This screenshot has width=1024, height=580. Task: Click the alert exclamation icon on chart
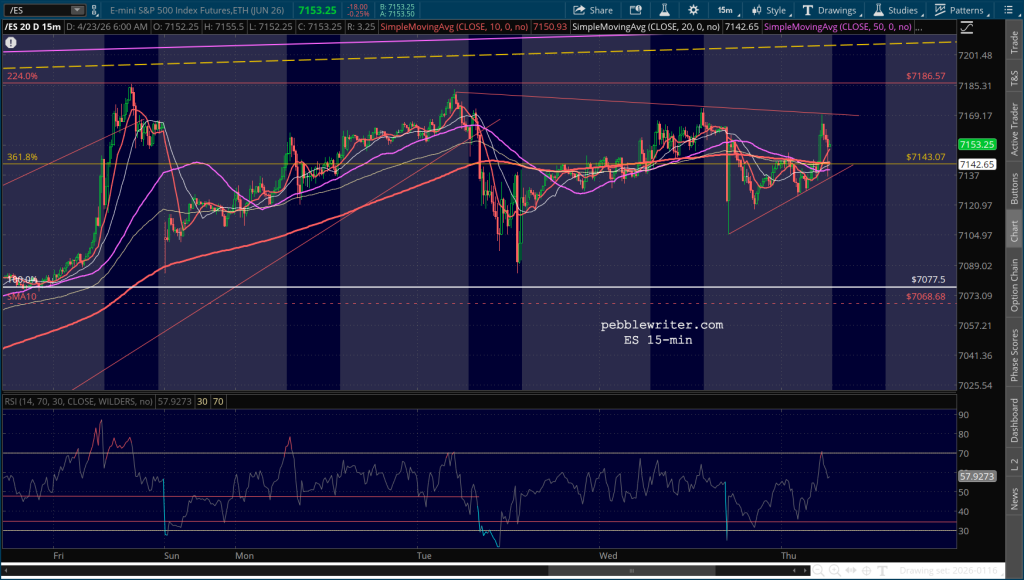point(11,43)
